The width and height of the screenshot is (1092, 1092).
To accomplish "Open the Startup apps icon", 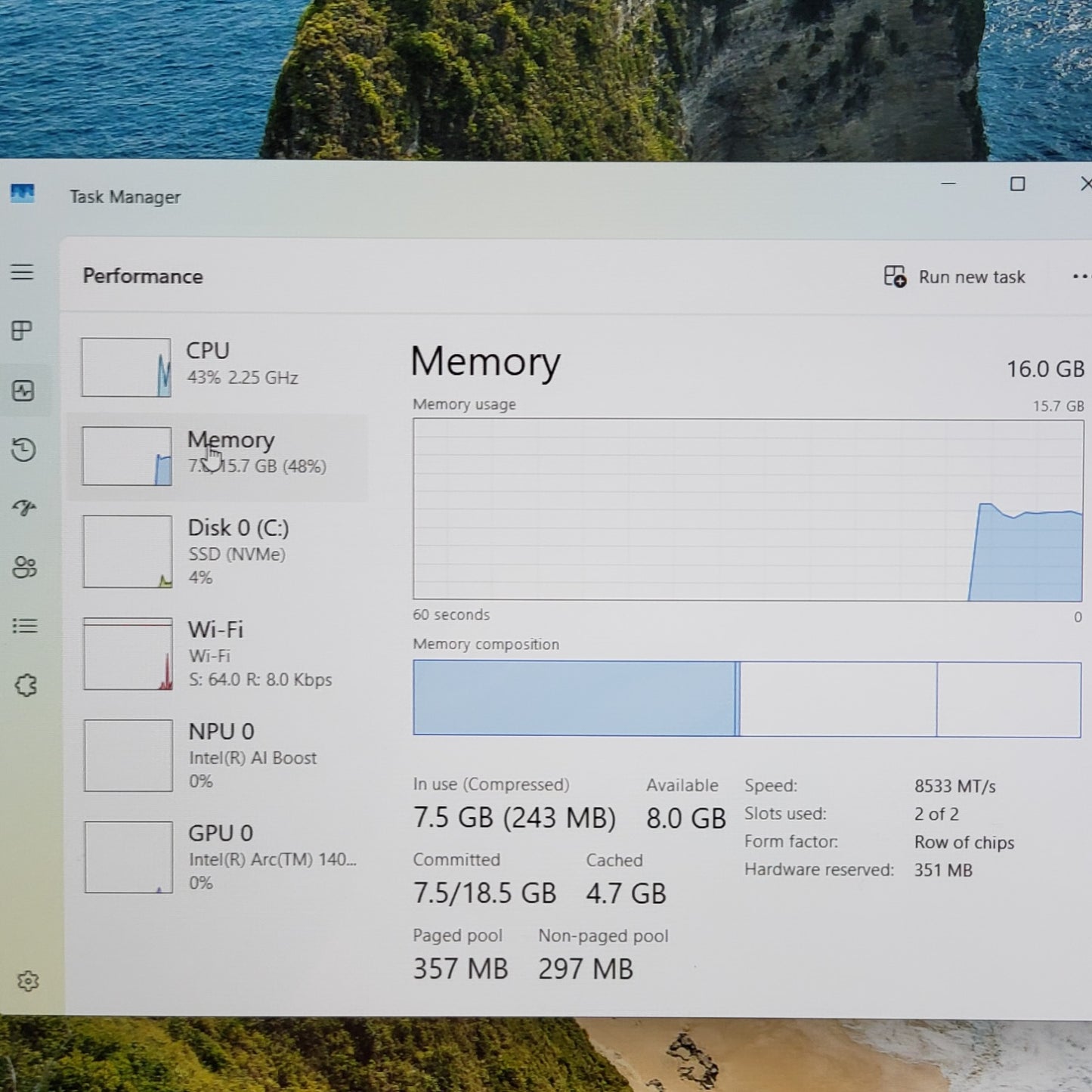I will 24,508.
